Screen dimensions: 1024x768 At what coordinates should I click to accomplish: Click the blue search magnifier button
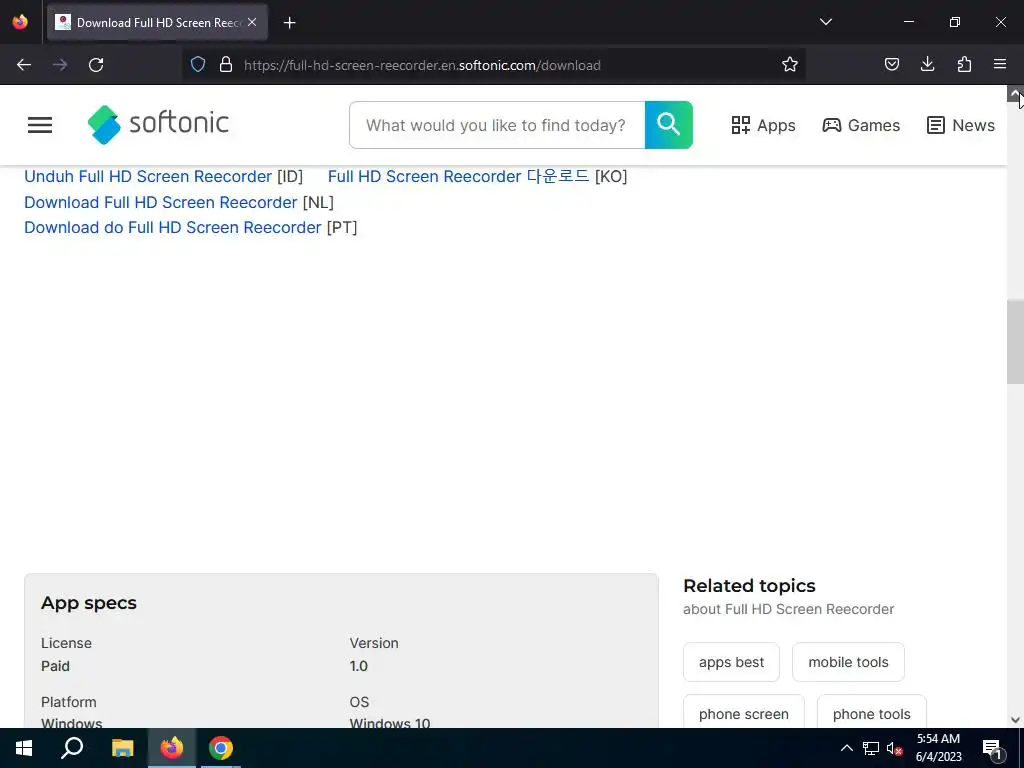[x=669, y=125]
